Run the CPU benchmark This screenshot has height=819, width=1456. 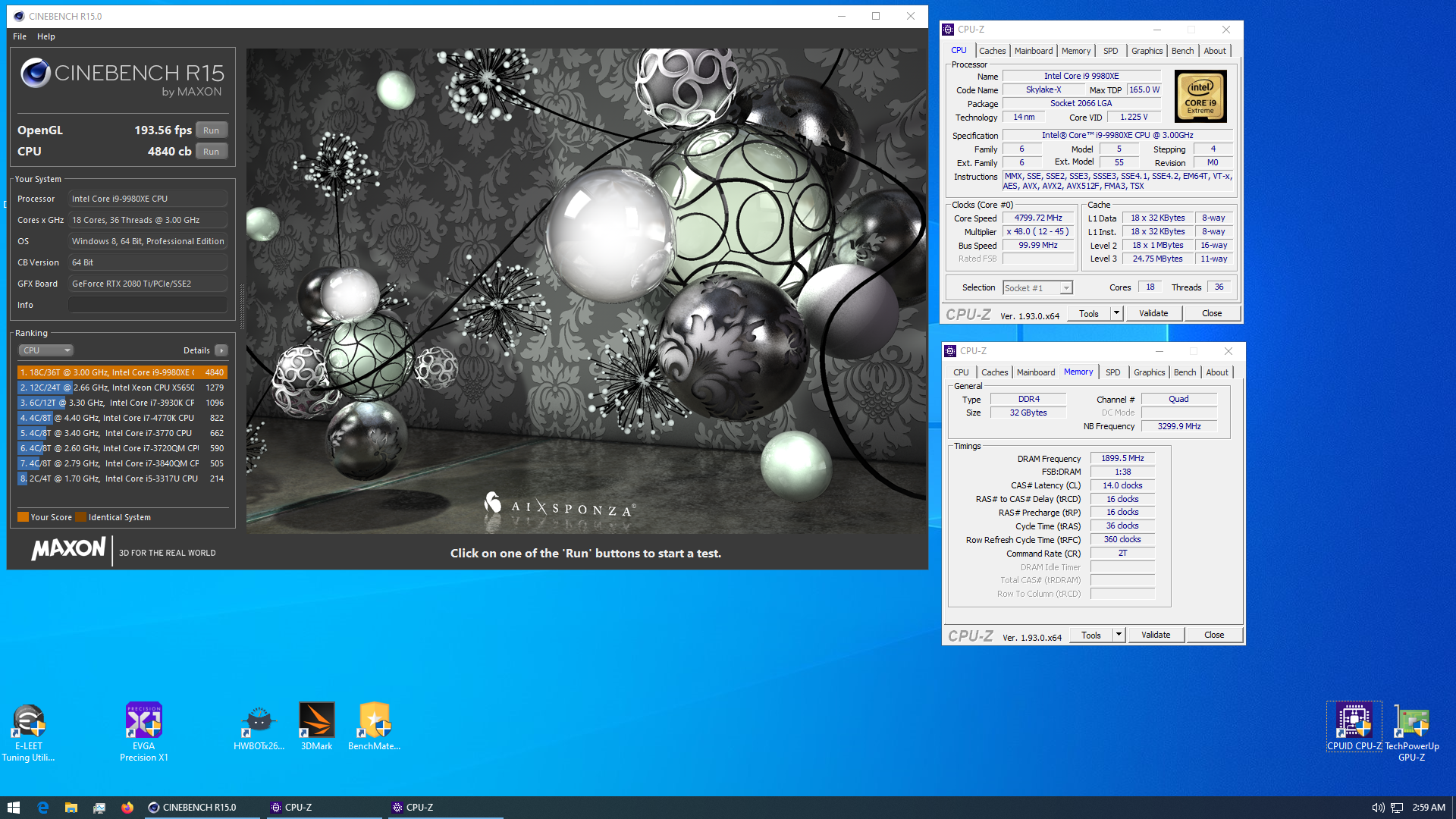pyautogui.click(x=212, y=152)
